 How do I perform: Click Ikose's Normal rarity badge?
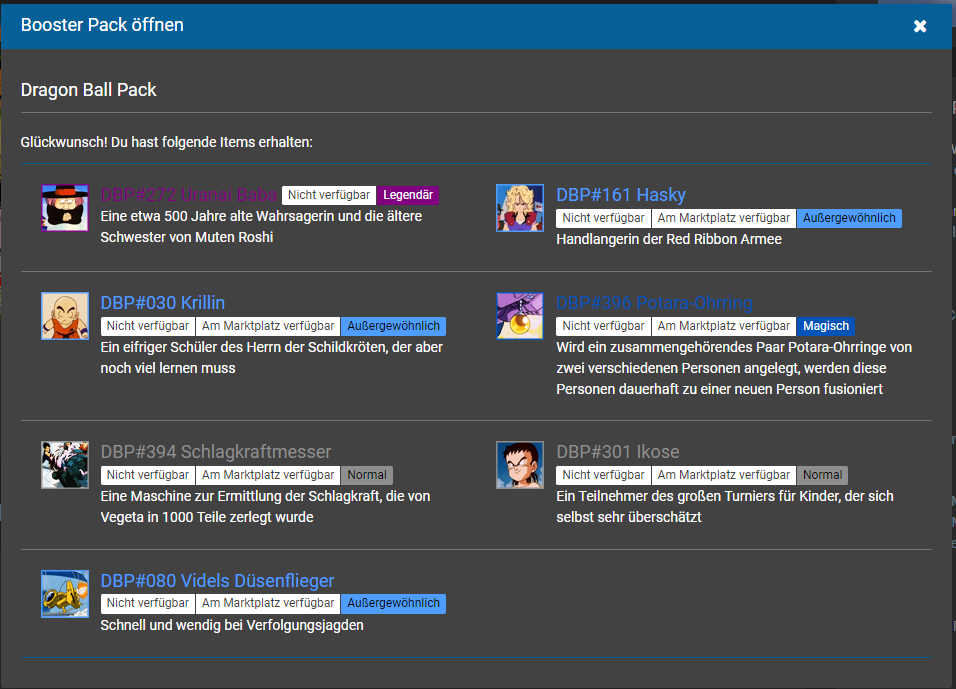[822, 475]
